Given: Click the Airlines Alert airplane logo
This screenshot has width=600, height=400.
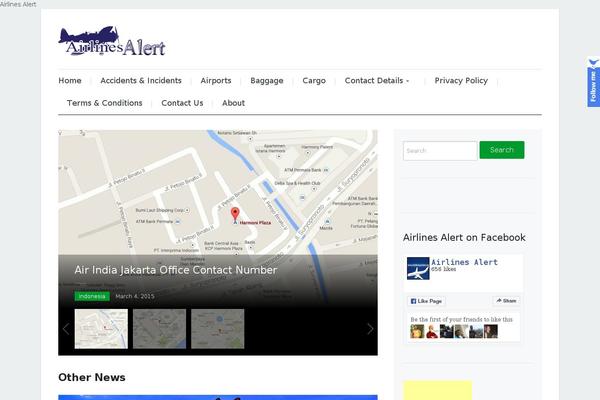Looking at the screenshot, I should (x=112, y=41).
